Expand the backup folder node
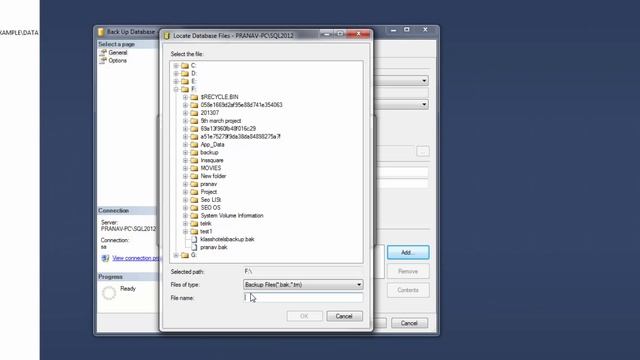The width and height of the screenshot is (640, 360). (185, 153)
